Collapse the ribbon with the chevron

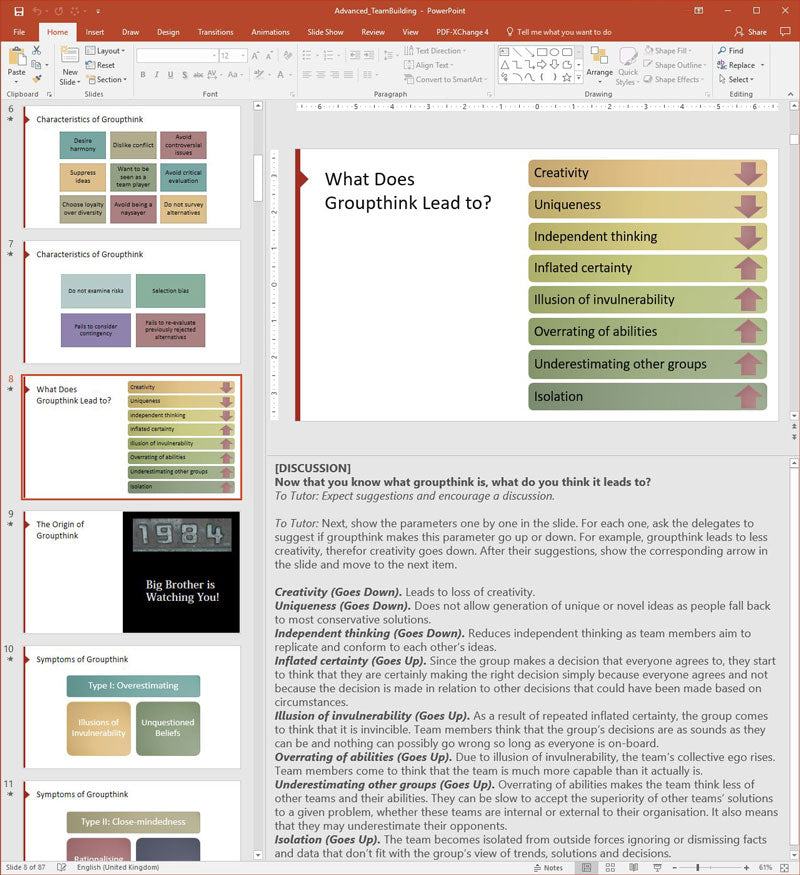[x=791, y=94]
